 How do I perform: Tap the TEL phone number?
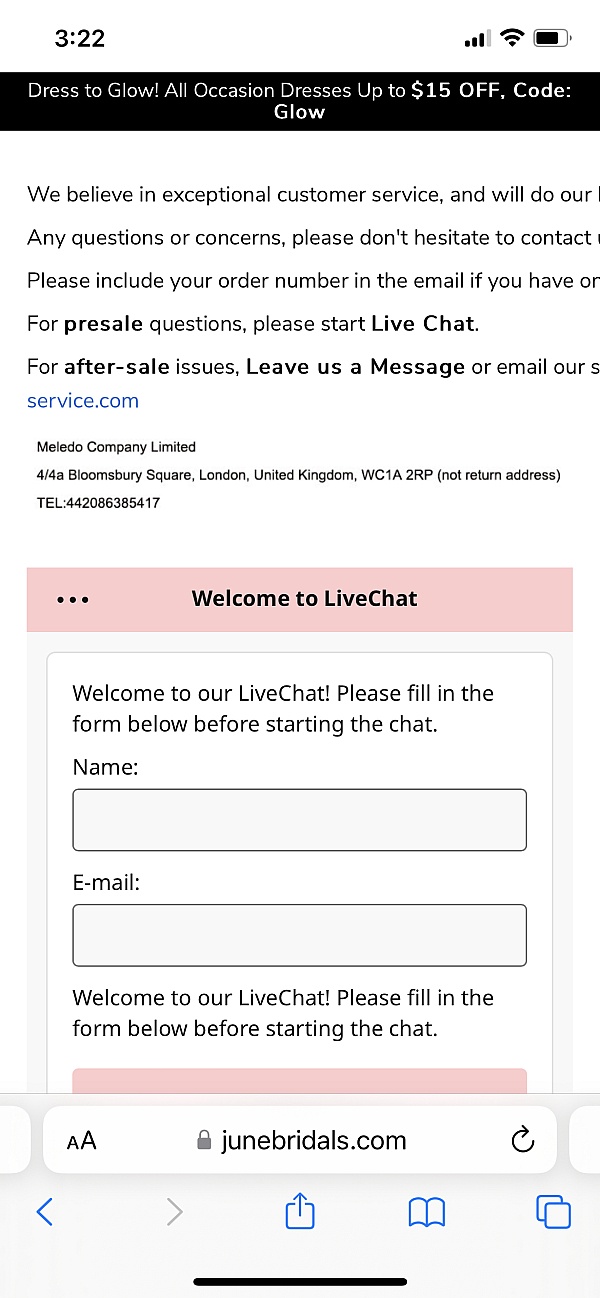tap(98, 503)
